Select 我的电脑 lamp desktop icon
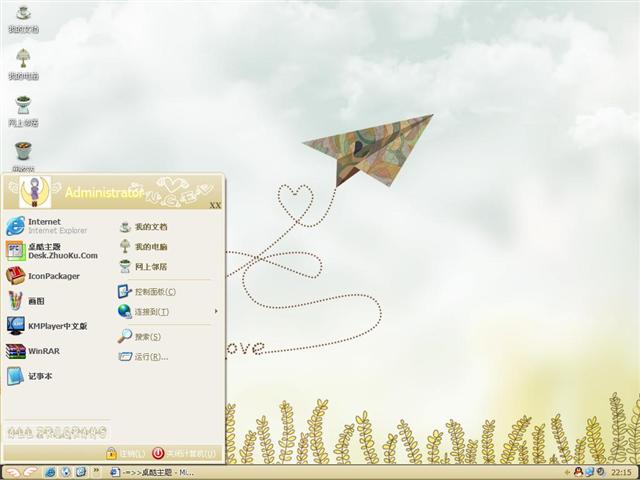The width and height of the screenshot is (640, 480). pos(23,64)
